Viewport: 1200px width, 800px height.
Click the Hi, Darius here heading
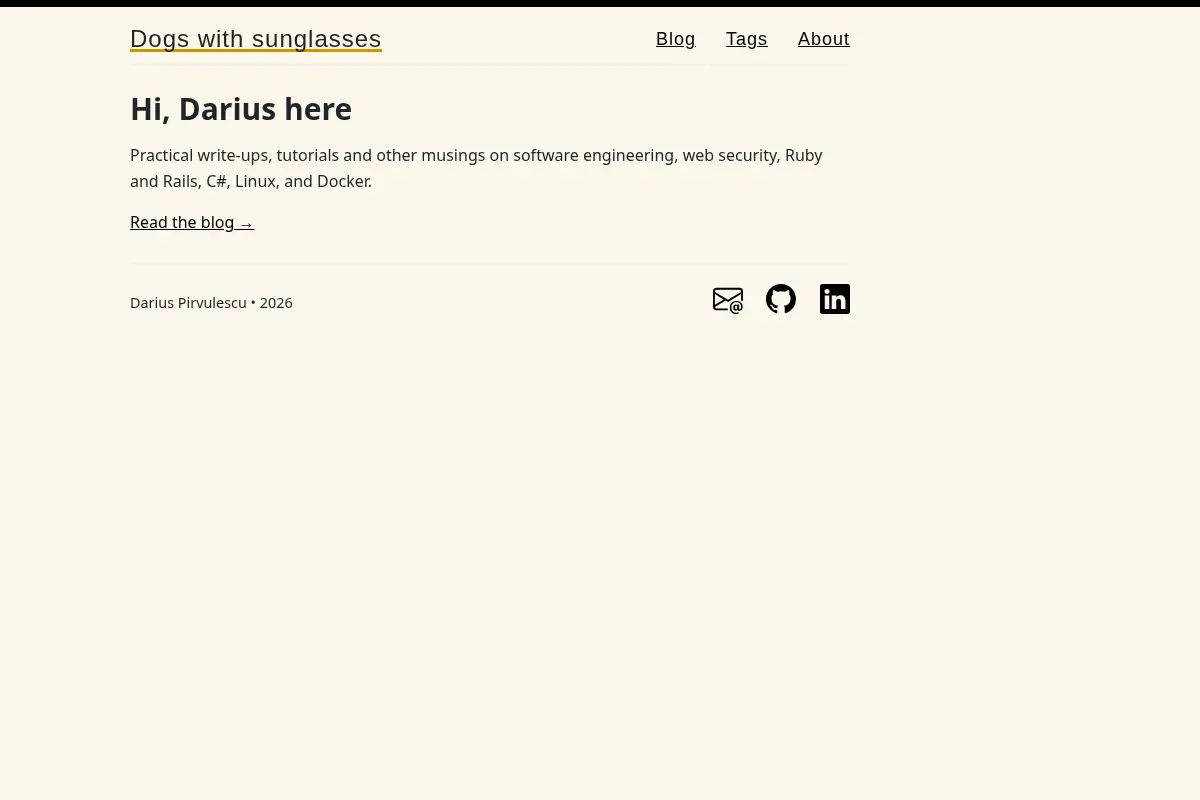tap(241, 109)
